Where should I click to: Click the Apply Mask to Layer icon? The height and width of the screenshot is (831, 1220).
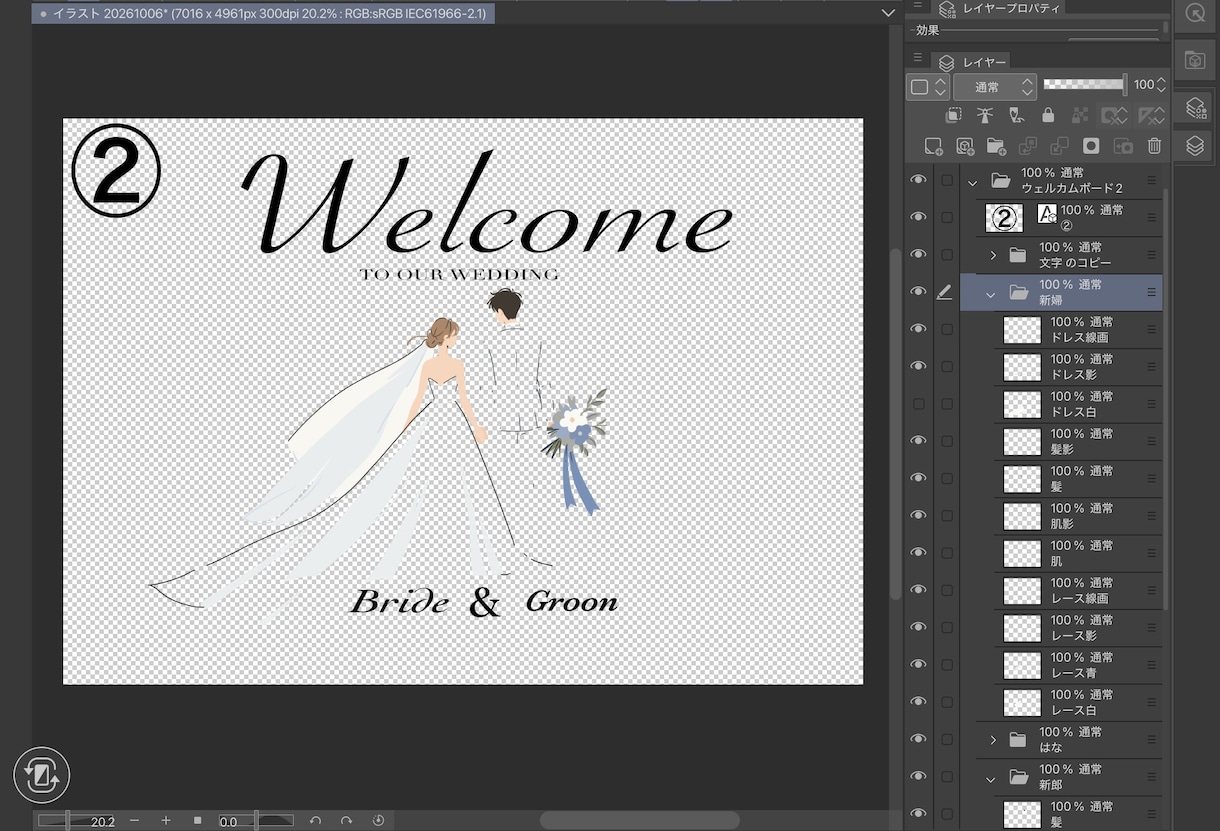(1123, 146)
